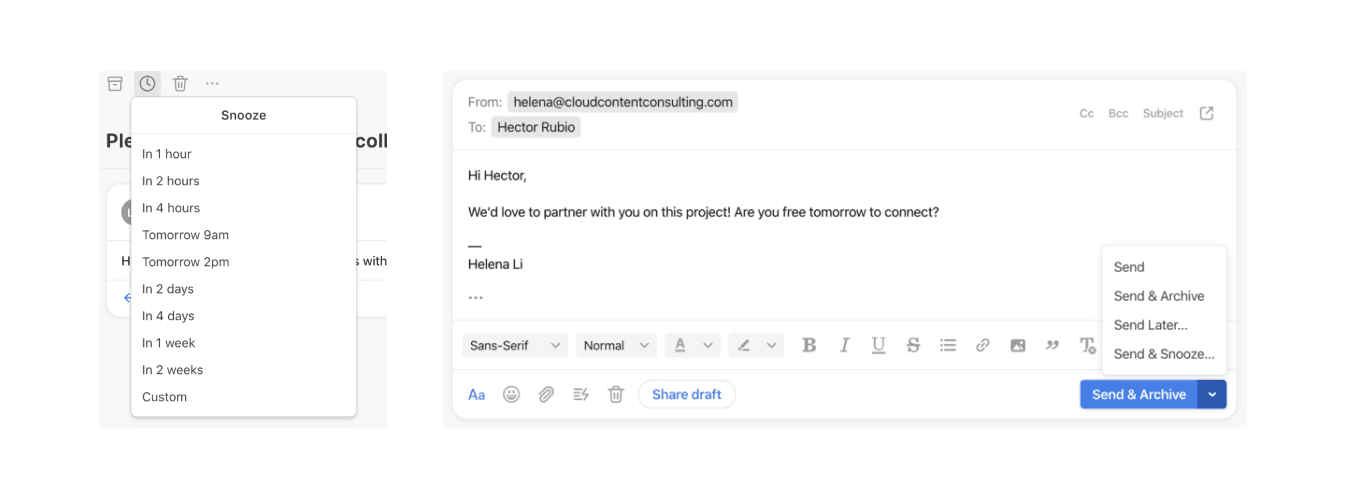Choose Send Later... from send menu
The image size is (1346, 500).
point(1151,325)
